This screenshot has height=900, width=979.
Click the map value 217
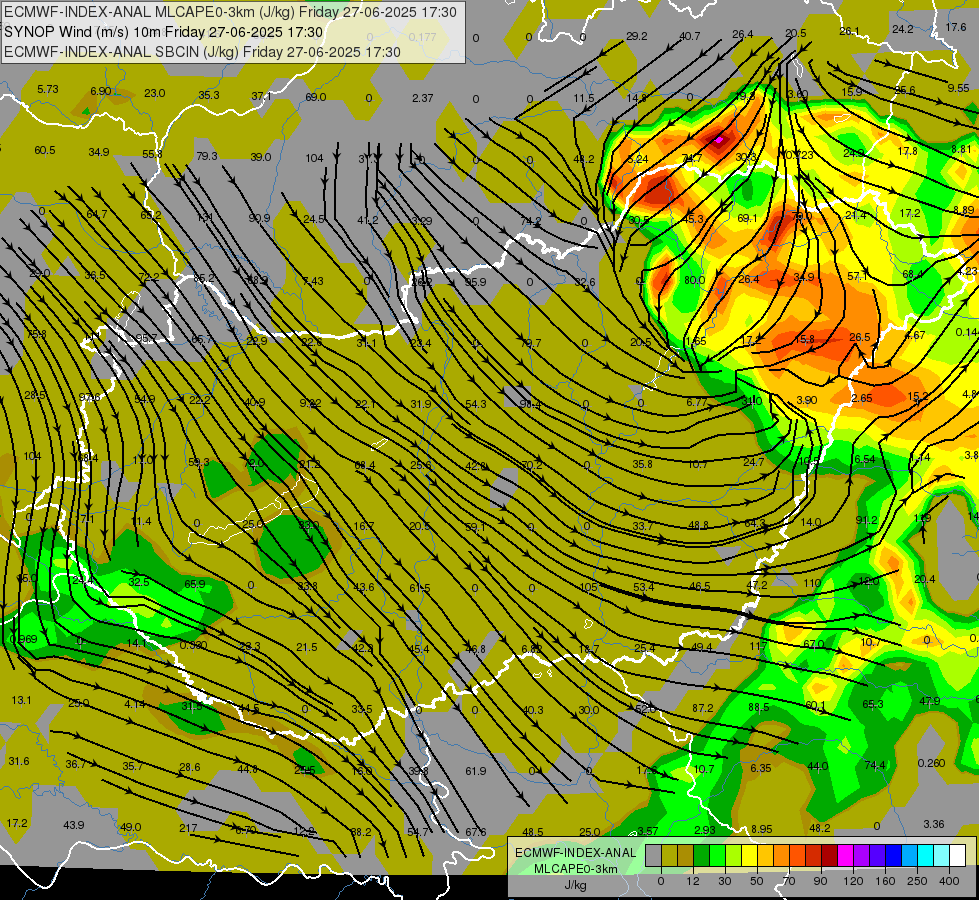click(x=188, y=828)
